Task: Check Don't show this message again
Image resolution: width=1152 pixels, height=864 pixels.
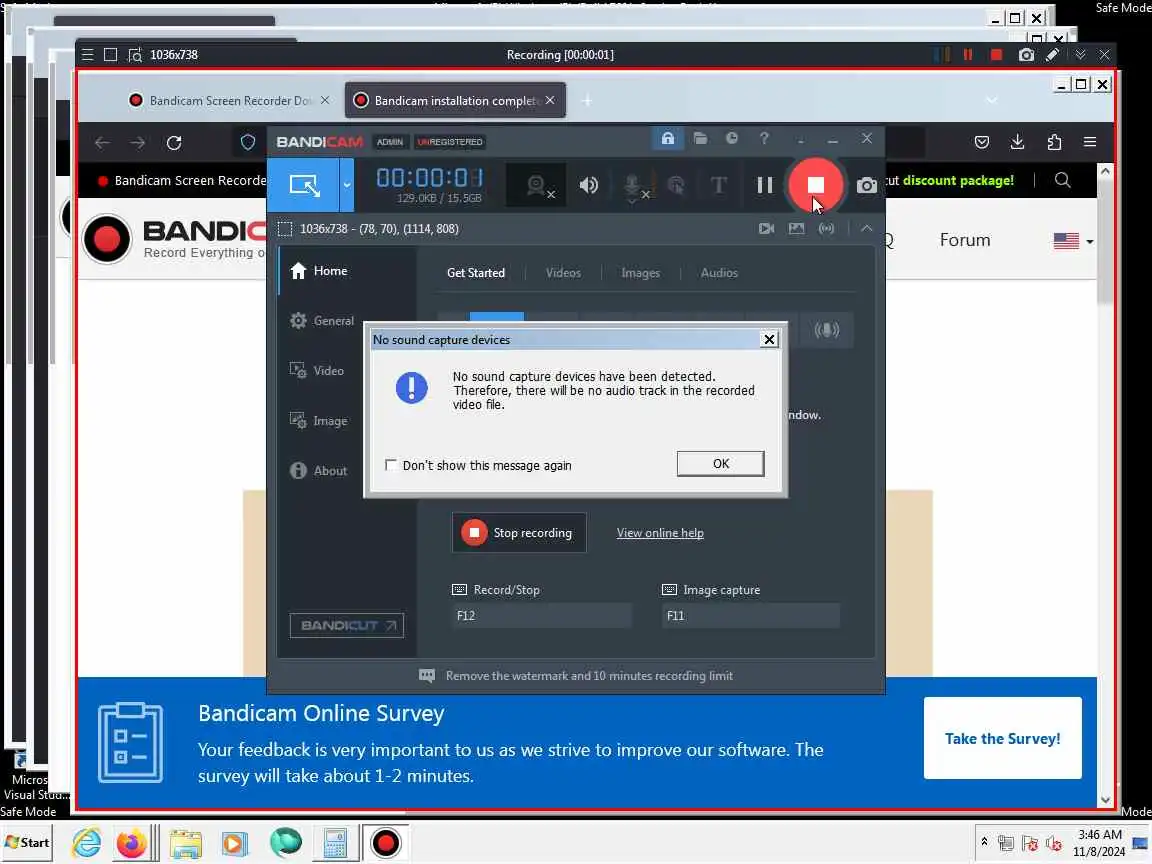Action: click(391, 465)
